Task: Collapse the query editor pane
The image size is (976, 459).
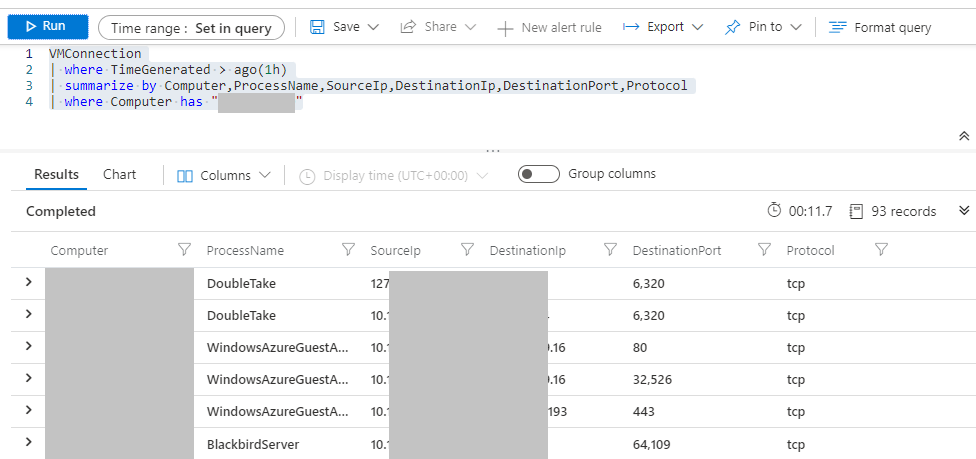Action: (x=963, y=136)
